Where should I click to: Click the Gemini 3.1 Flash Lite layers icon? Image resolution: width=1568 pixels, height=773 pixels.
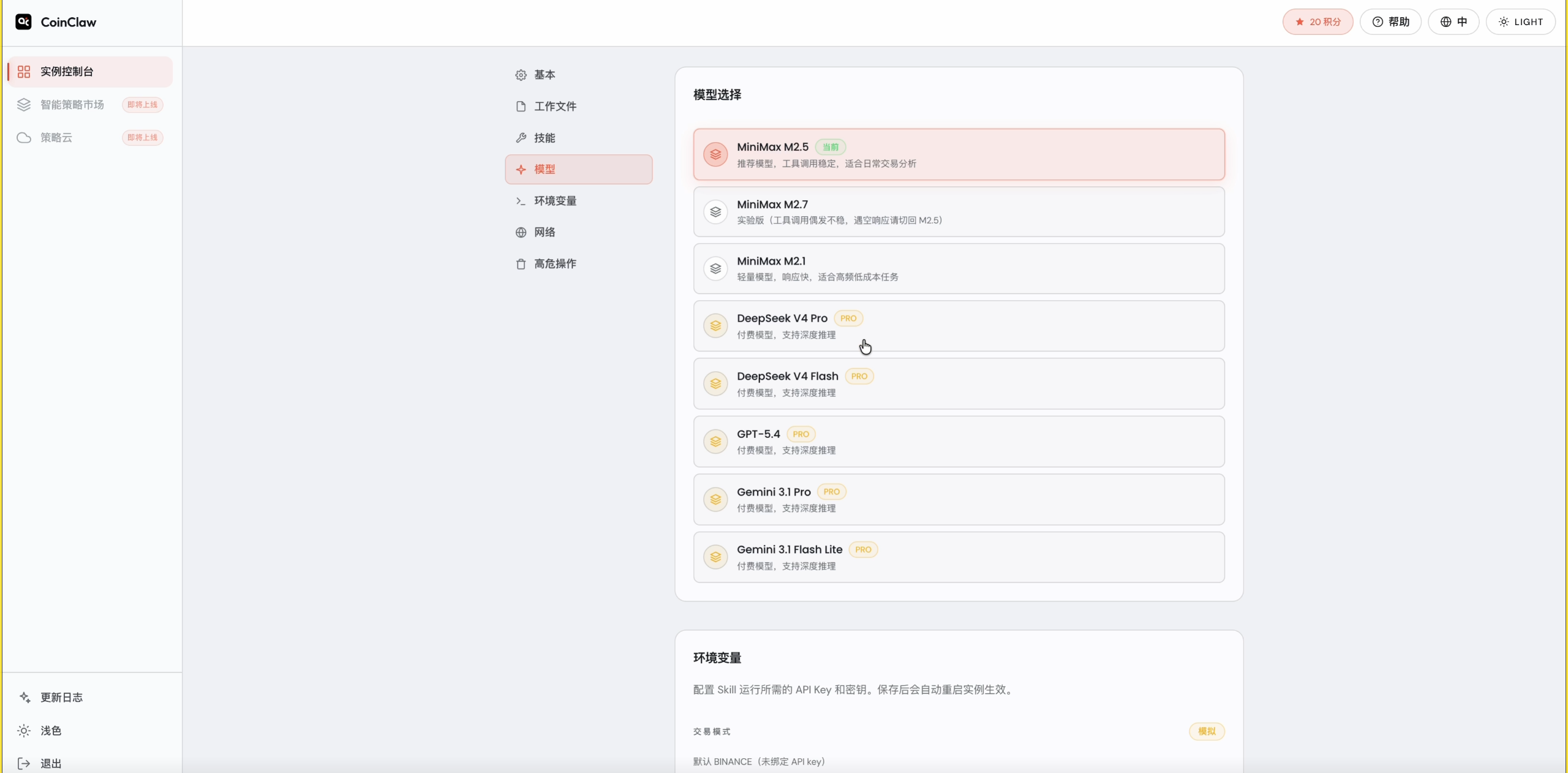coord(715,557)
